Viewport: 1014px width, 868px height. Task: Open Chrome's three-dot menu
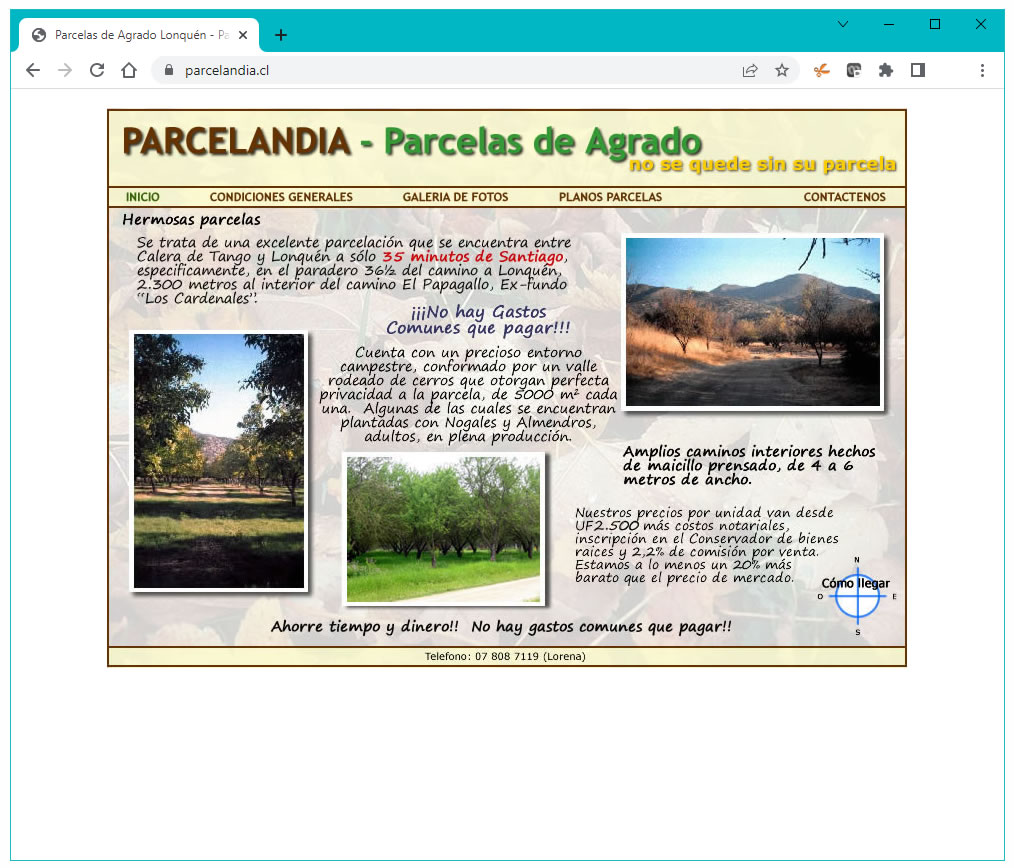(x=982, y=71)
